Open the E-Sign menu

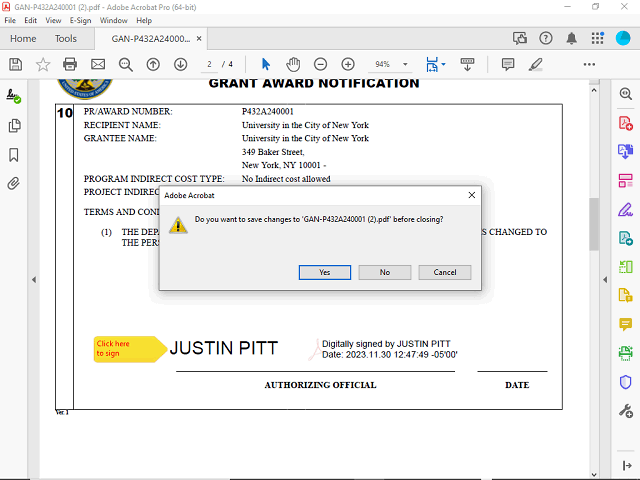pos(80,20)
